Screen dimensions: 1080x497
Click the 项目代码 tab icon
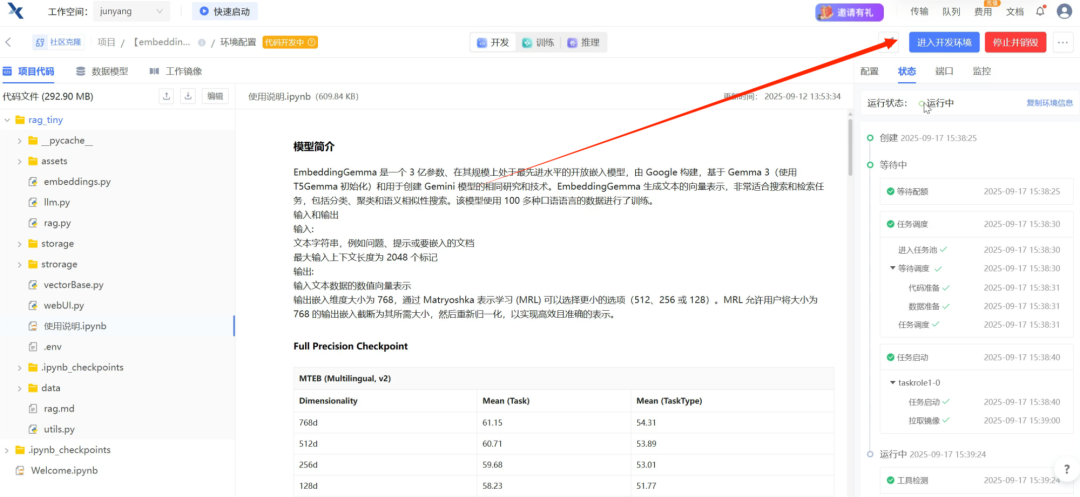point(6,71)
